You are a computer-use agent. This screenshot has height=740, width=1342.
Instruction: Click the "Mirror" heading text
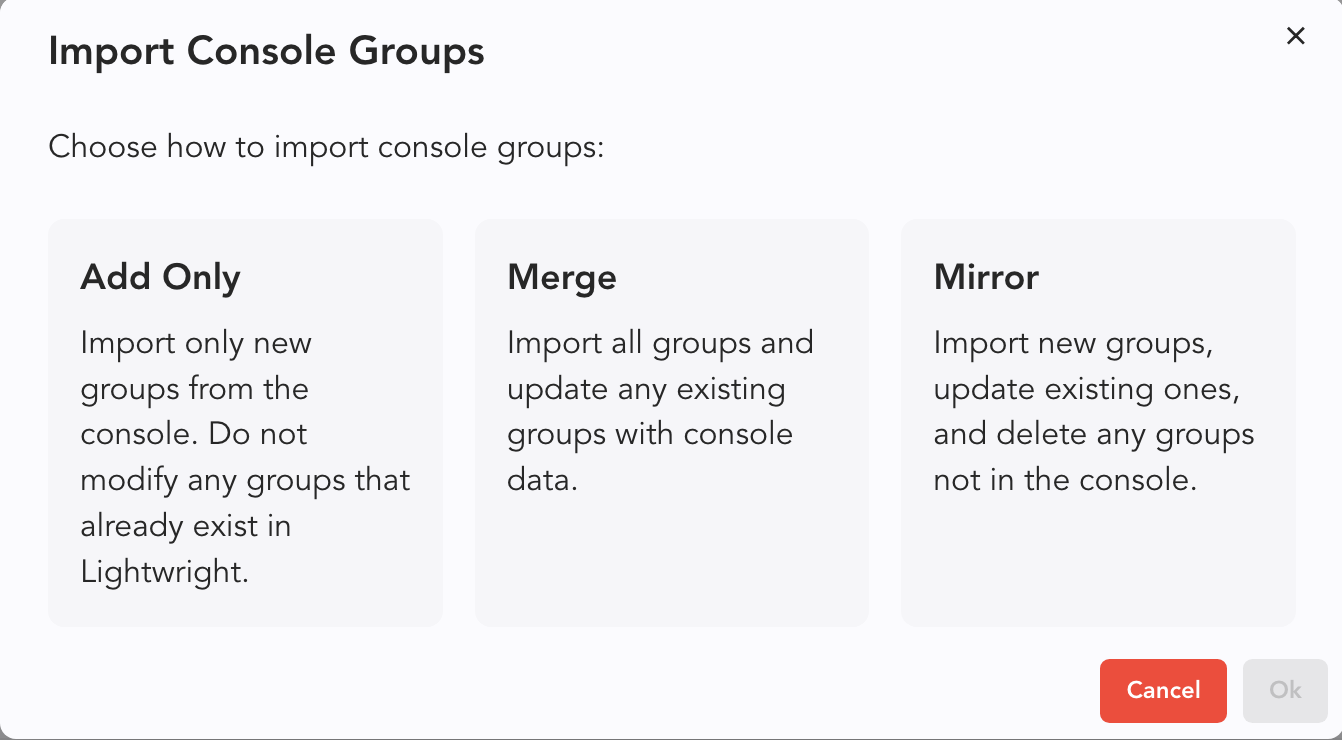(986, 277)
